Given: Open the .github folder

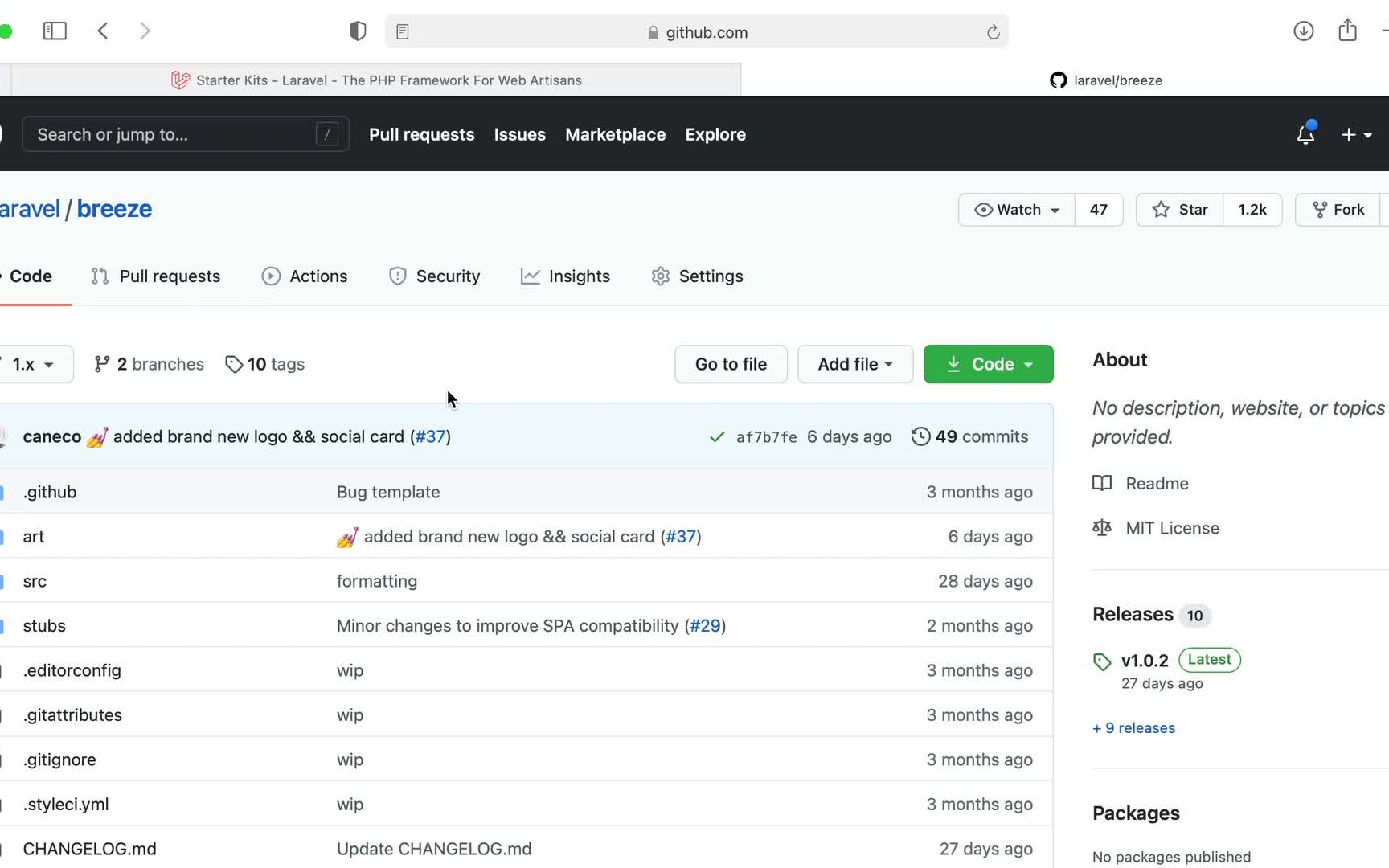Looking at the screenshot, I should [x=50, y=492].
